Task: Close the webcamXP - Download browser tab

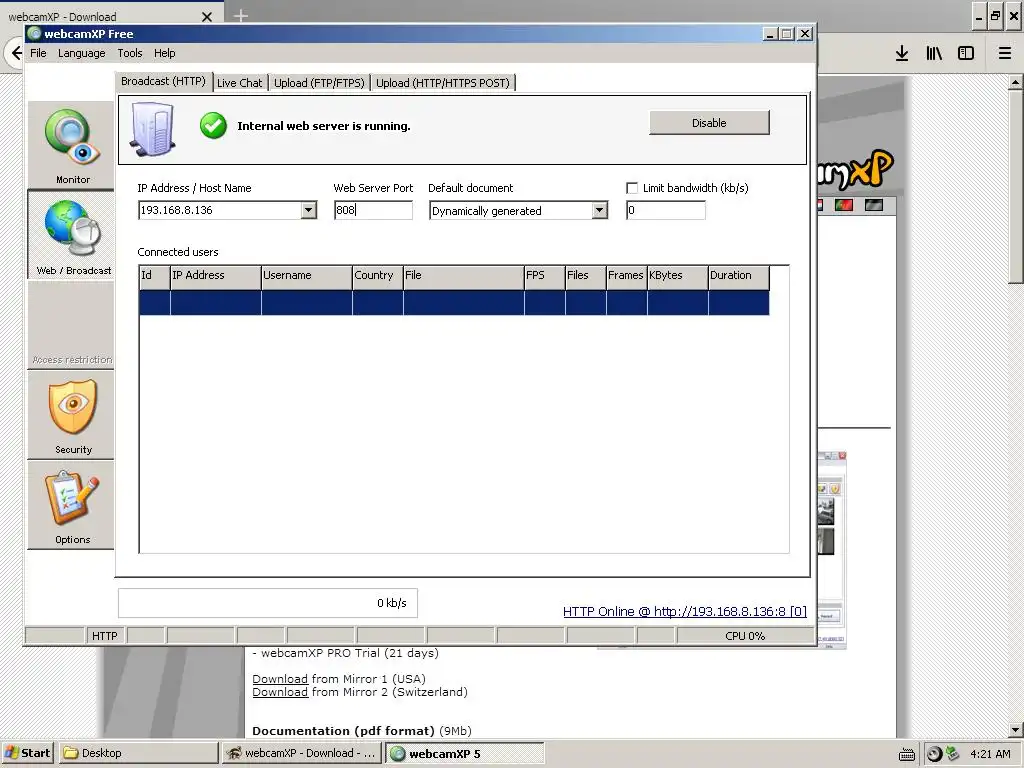Action: tap(207, 17)
